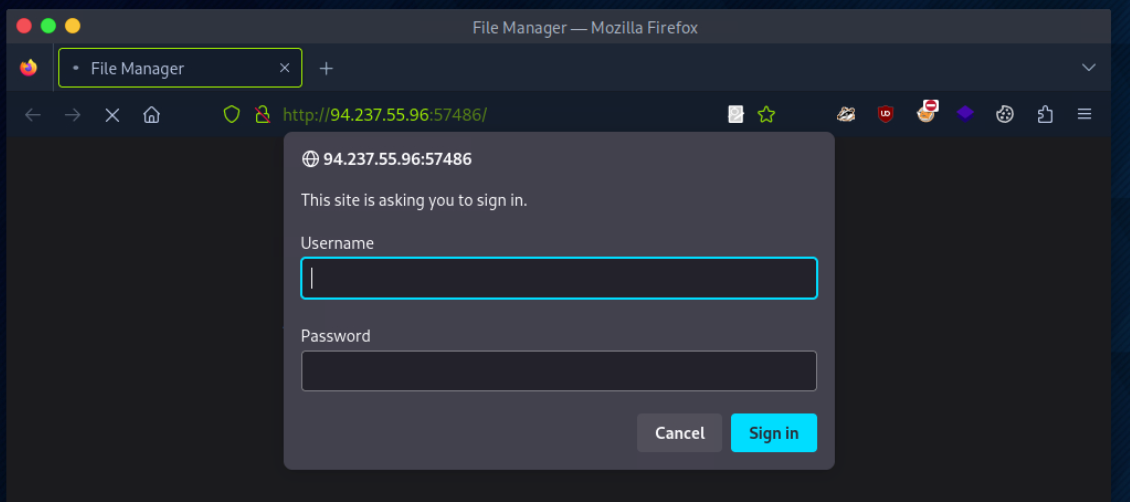
Task: Click the uBlock Origin extension icon
Action: pos(885,115)
